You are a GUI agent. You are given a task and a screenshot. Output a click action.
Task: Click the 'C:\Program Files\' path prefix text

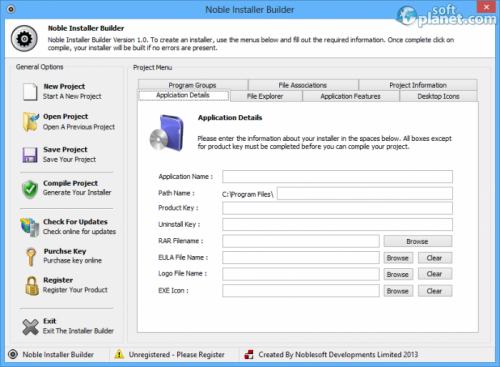pyautogui.click(x=248, y=194)
